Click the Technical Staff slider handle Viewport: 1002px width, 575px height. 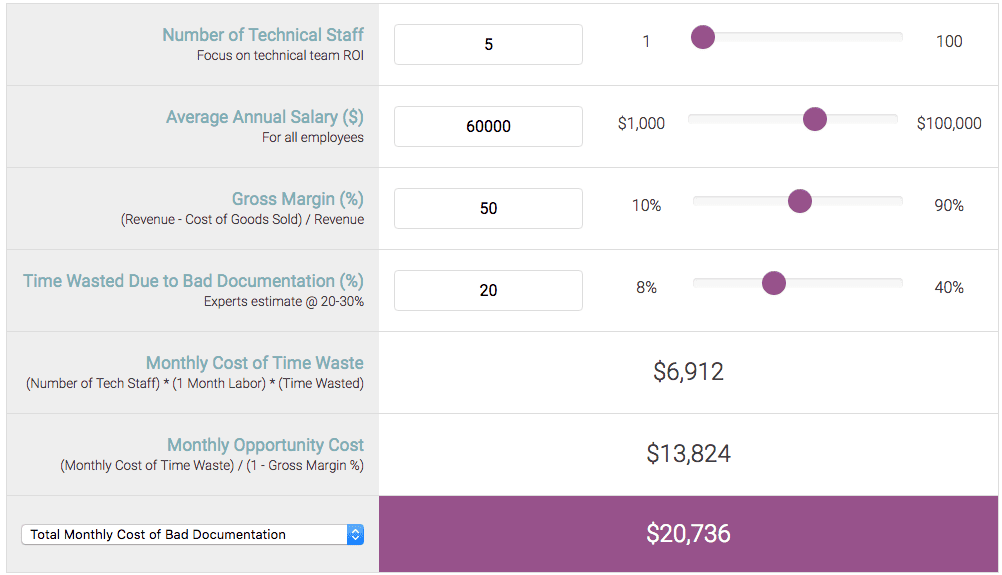pyautogui.click(x=703, y=38)
